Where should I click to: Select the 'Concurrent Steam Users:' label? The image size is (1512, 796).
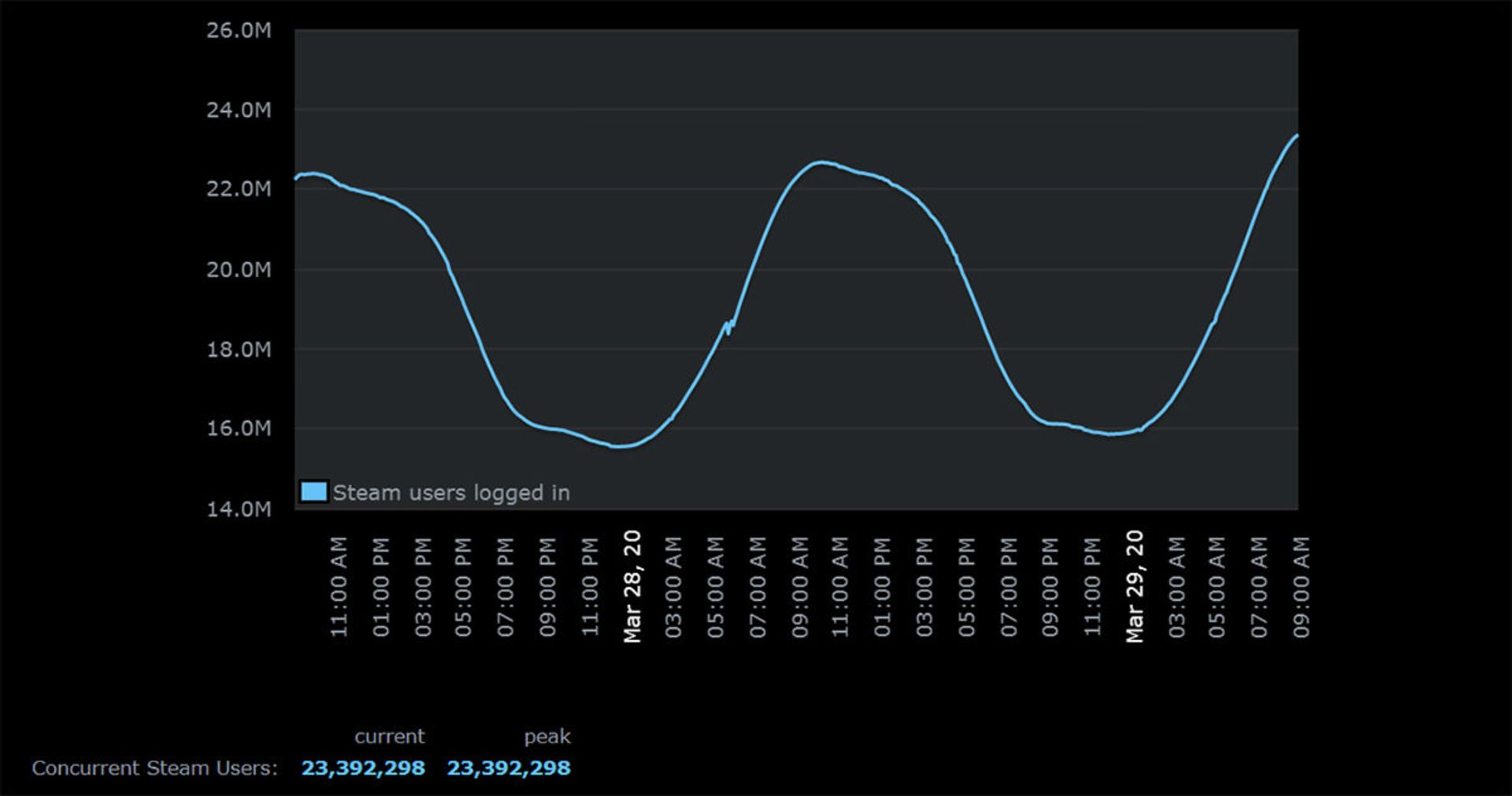click(x=154, y=768)
